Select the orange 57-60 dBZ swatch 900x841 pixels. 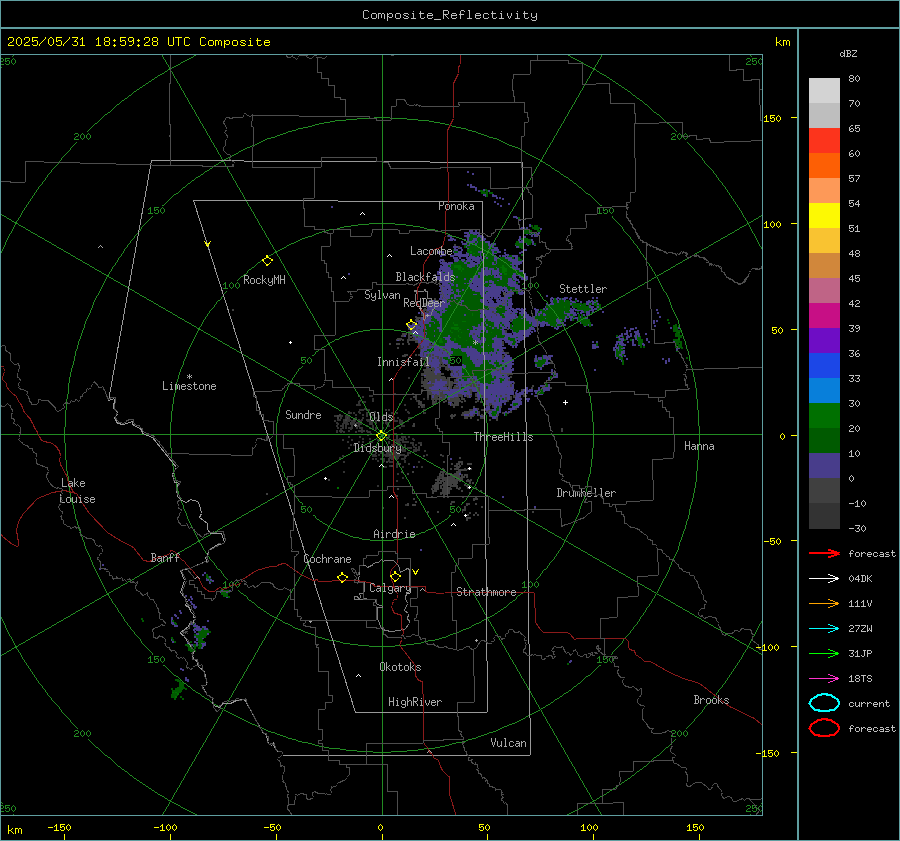(824, 166)
